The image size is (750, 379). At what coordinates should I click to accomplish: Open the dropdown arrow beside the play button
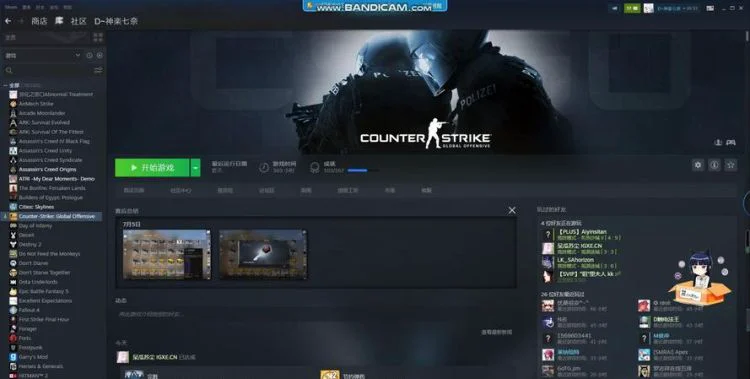(195, 167)
